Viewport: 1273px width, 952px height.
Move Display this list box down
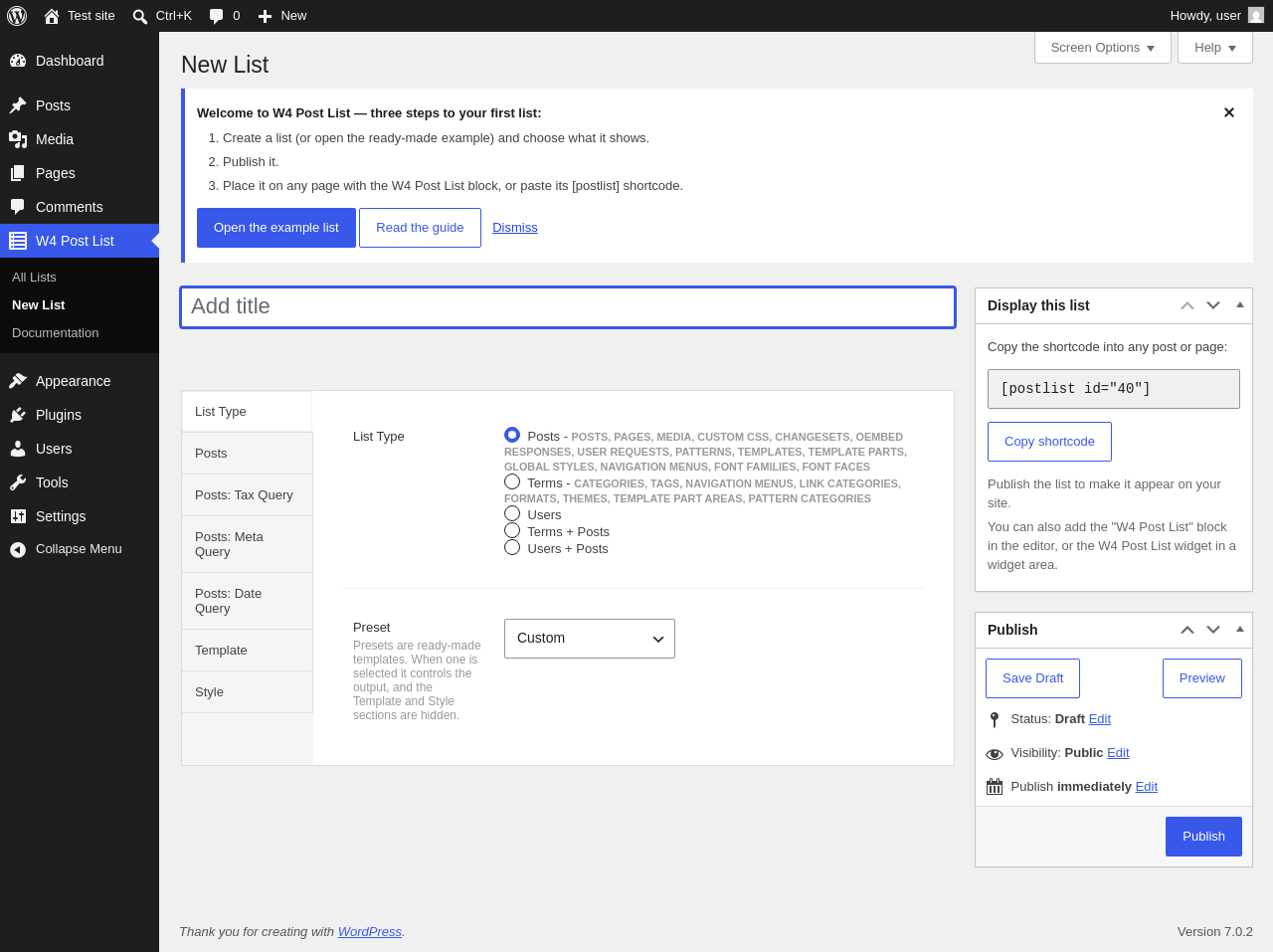pos(1213,305)
